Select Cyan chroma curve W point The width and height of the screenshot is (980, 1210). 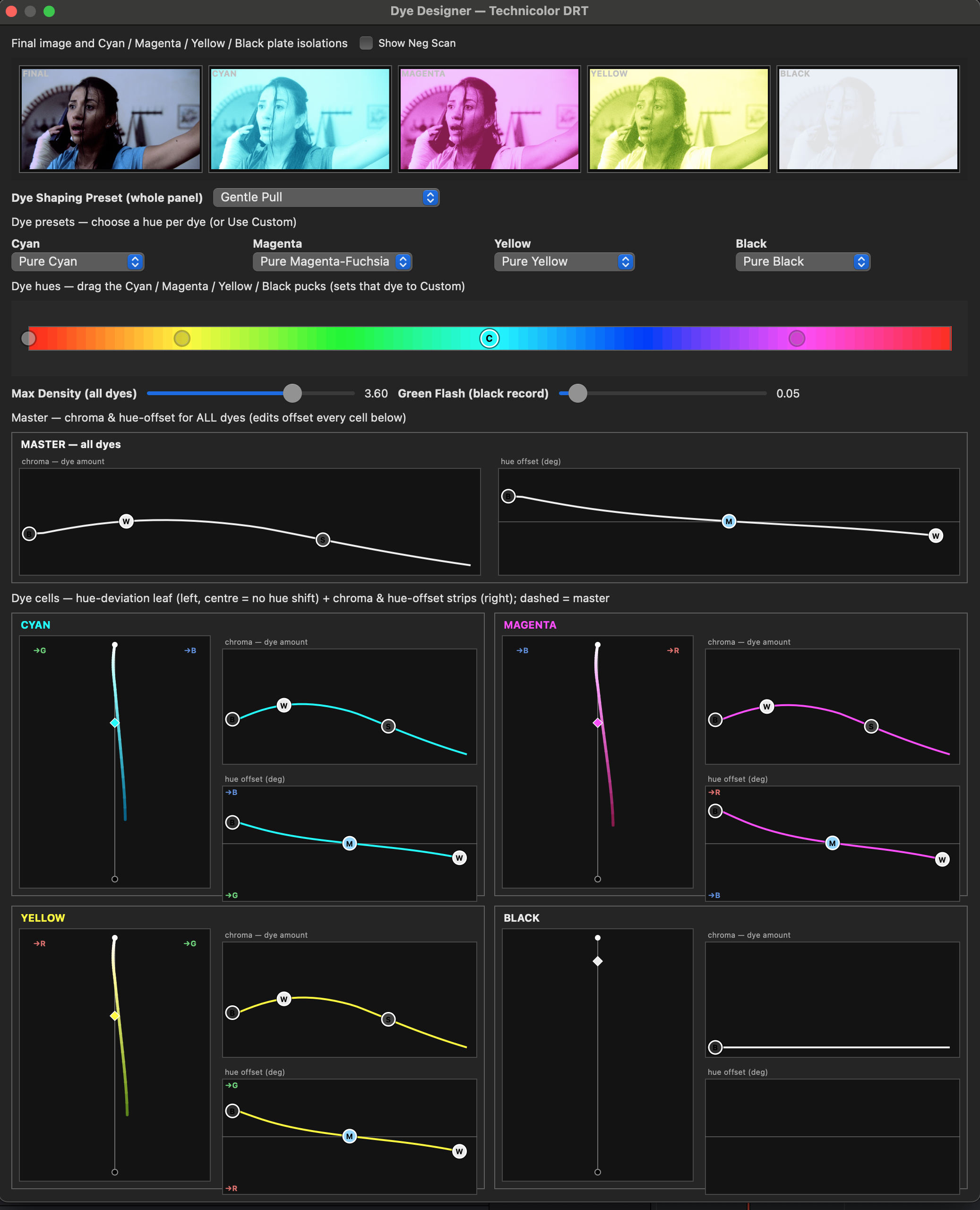pyautogui.click(x=284, y=705)
